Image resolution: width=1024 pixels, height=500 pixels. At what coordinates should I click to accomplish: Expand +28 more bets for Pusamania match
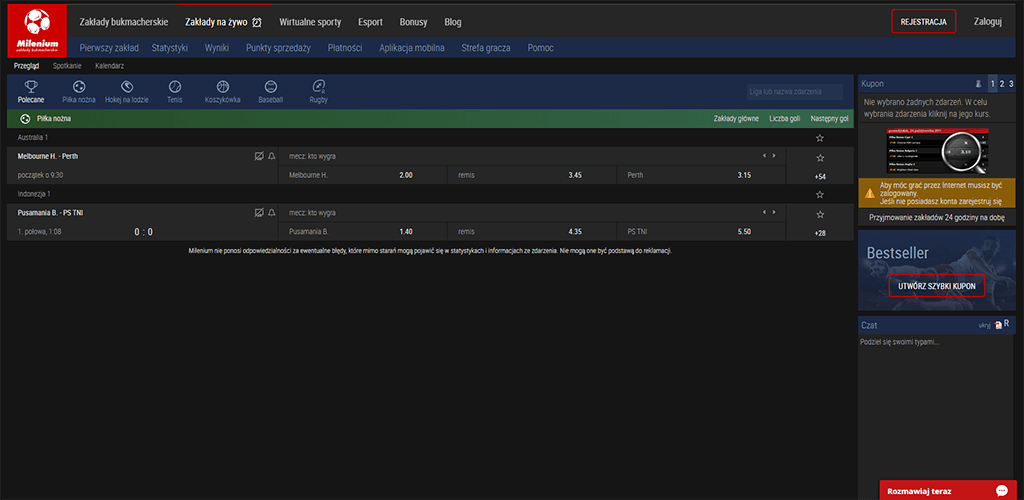click(820, 233)
